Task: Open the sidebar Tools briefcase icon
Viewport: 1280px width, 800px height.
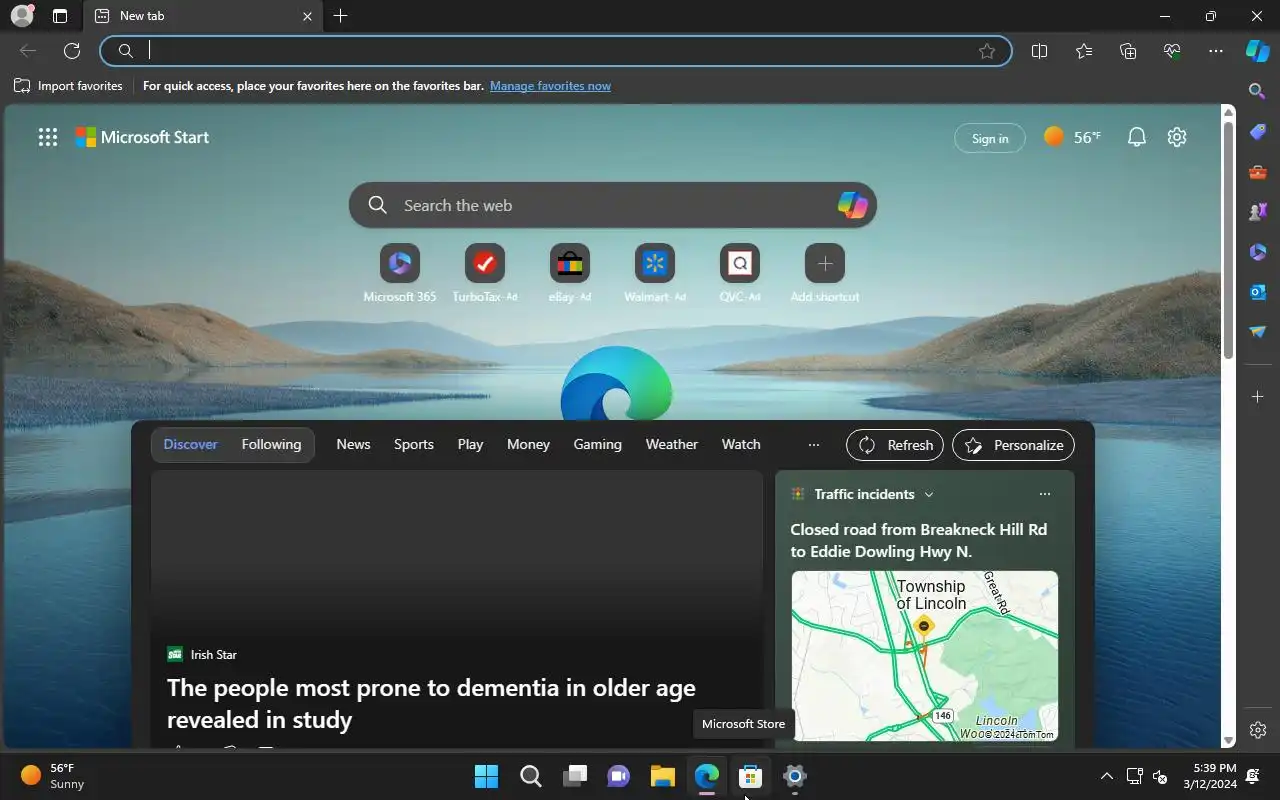Action: pyautogui.click(x=1258, y=172)
